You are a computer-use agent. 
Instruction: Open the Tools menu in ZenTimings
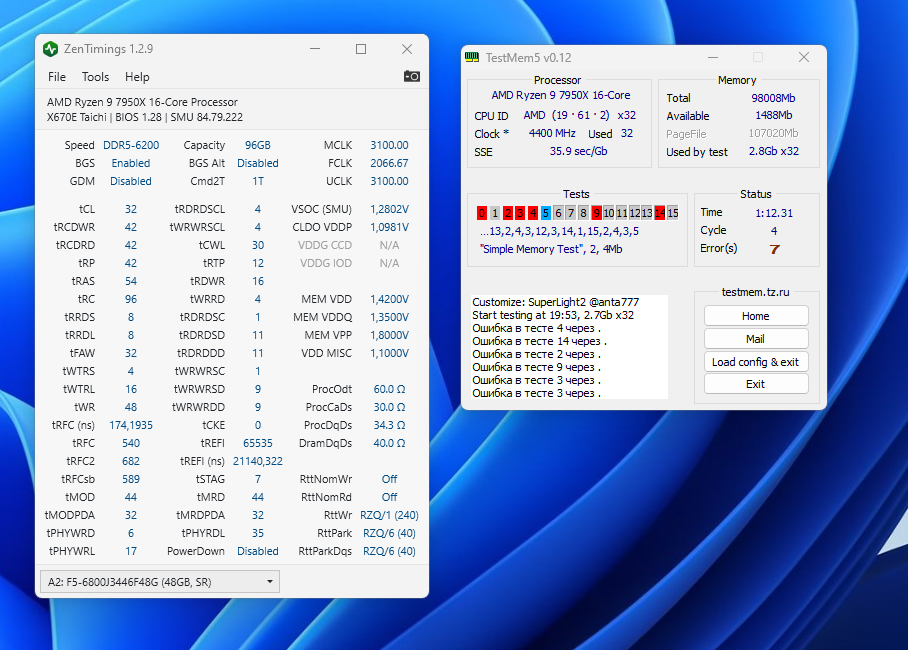(x=95, y=76)
